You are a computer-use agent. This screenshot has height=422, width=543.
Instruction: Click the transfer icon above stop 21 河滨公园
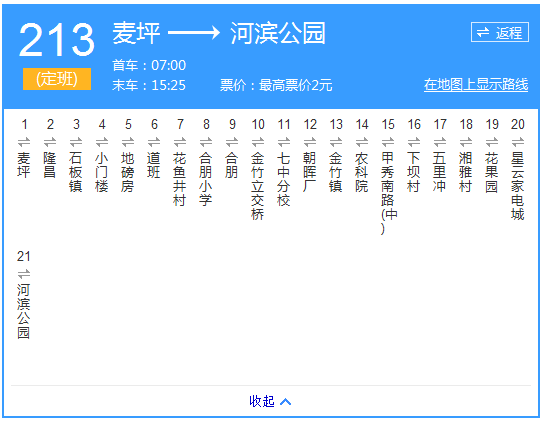pos(24,274)
